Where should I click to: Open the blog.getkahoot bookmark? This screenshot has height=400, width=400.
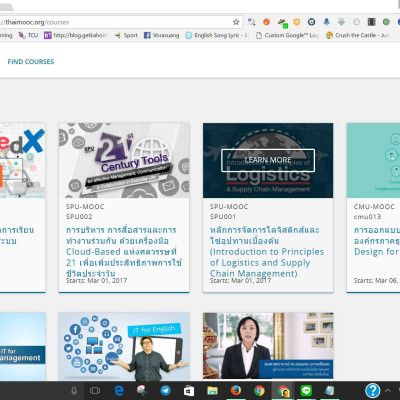[76, 35]
